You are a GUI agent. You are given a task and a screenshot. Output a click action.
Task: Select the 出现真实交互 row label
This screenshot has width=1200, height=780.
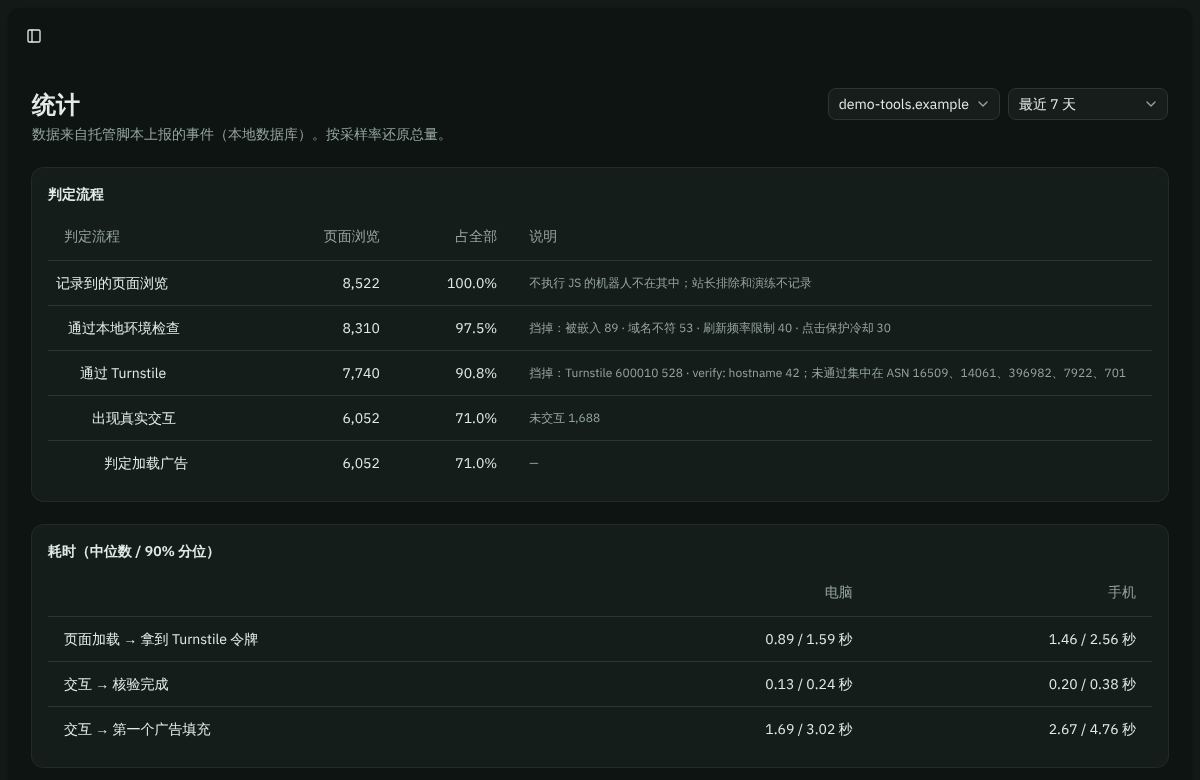pyautogui.click(x=134, y=418)
